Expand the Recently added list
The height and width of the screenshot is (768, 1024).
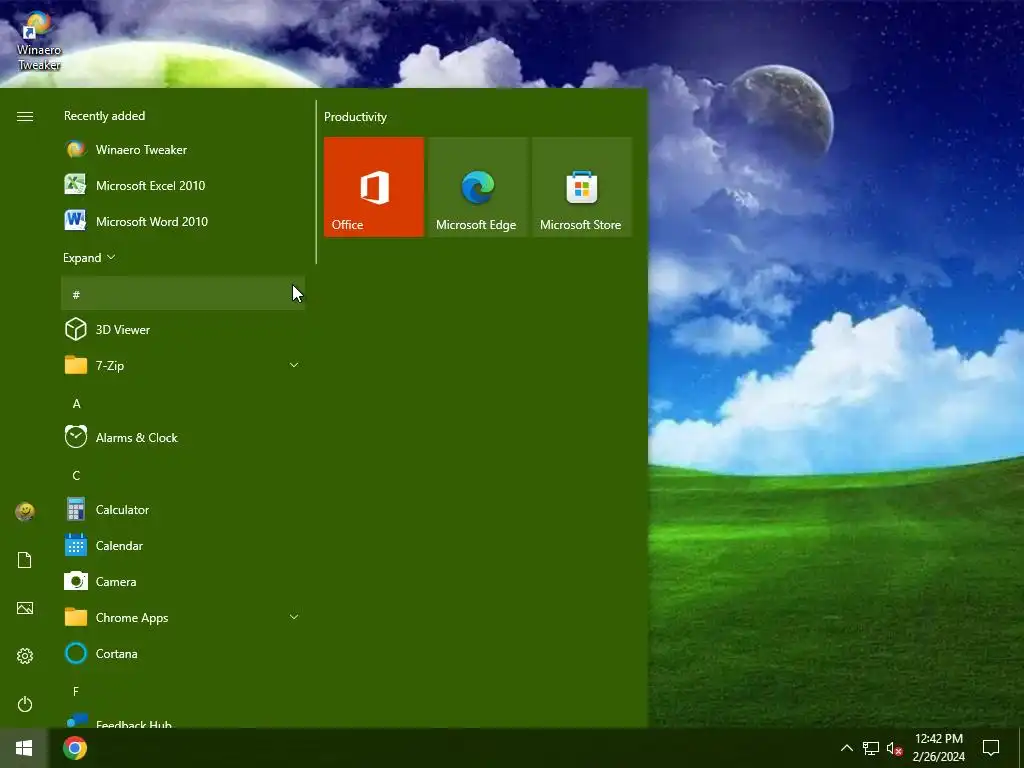tap(89, 257)
